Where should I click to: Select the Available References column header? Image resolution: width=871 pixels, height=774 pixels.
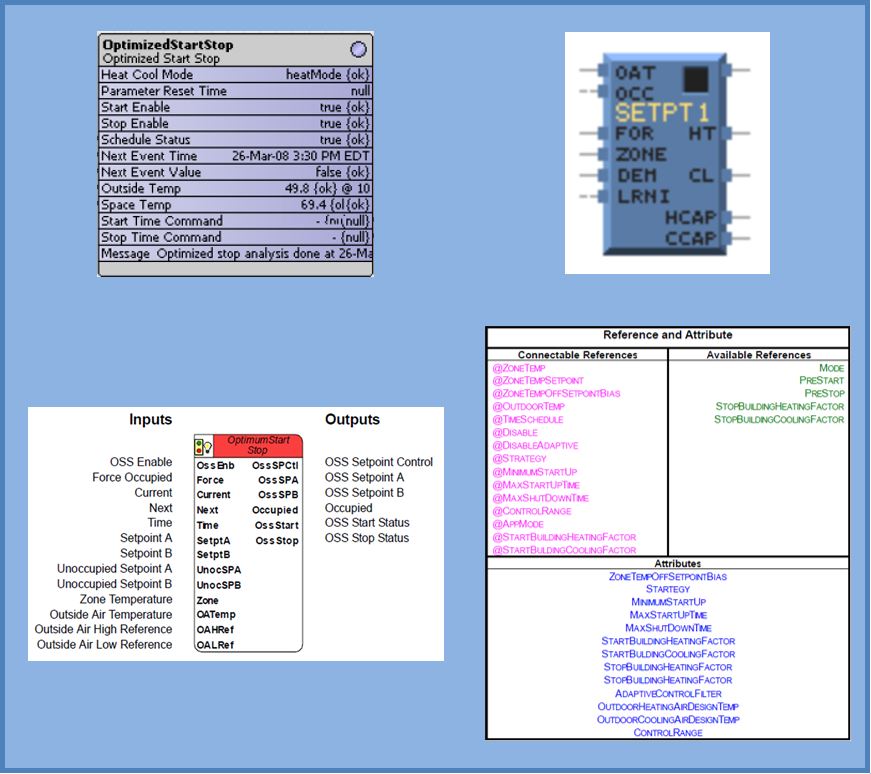(x=758, y=355)
